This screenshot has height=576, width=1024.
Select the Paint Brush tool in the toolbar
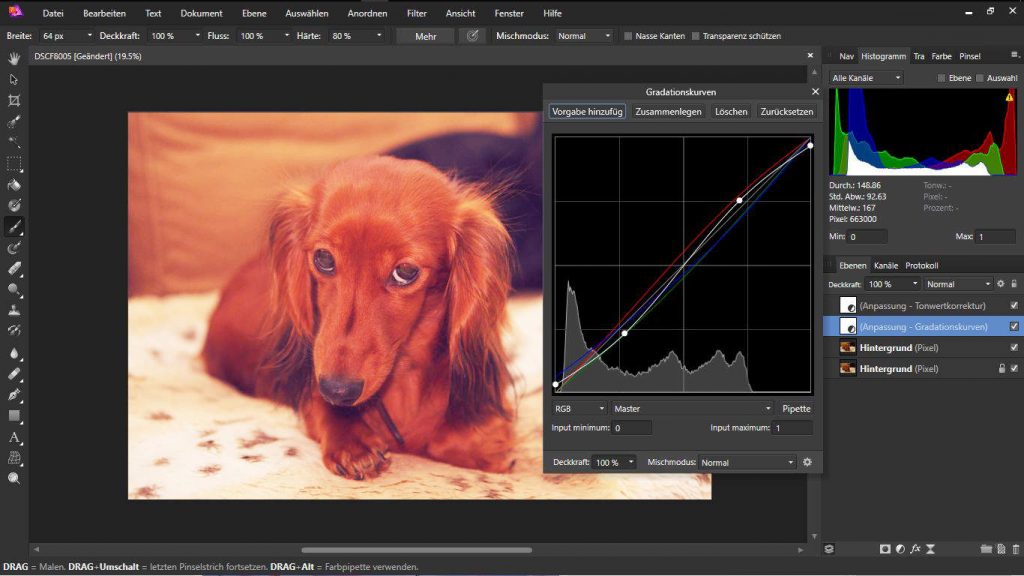tap(13, 226)
